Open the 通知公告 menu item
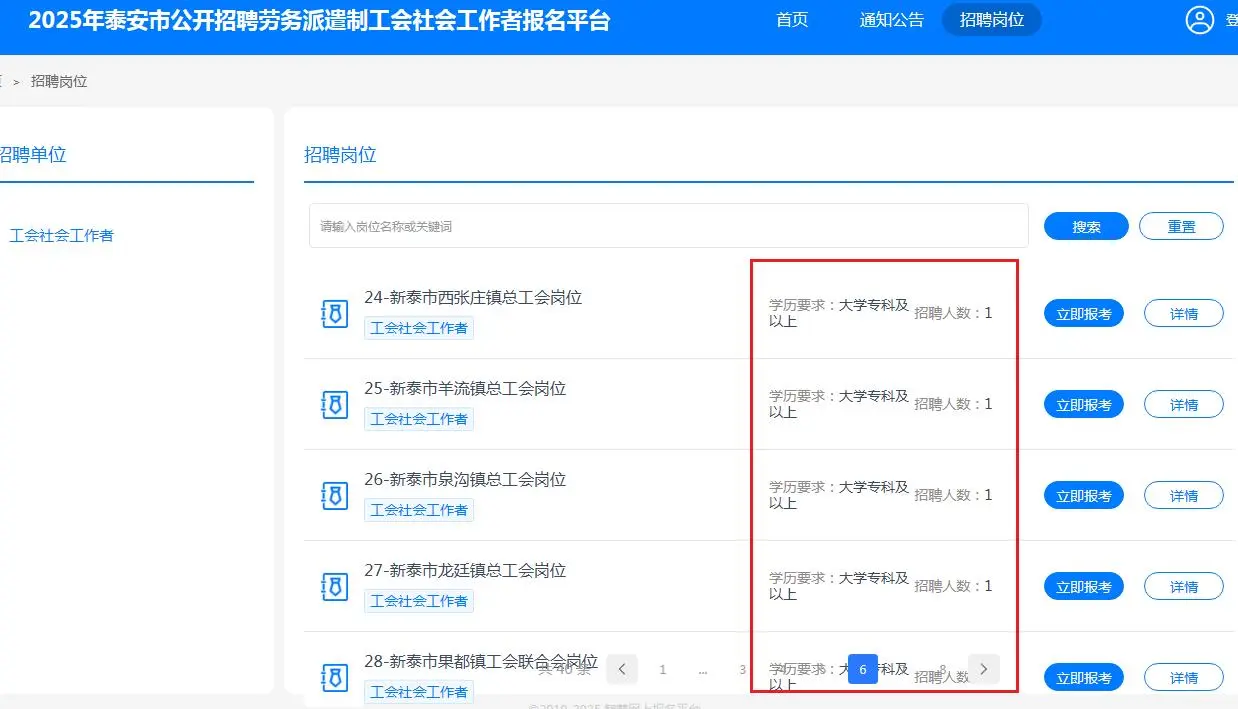 pos(890,19)
